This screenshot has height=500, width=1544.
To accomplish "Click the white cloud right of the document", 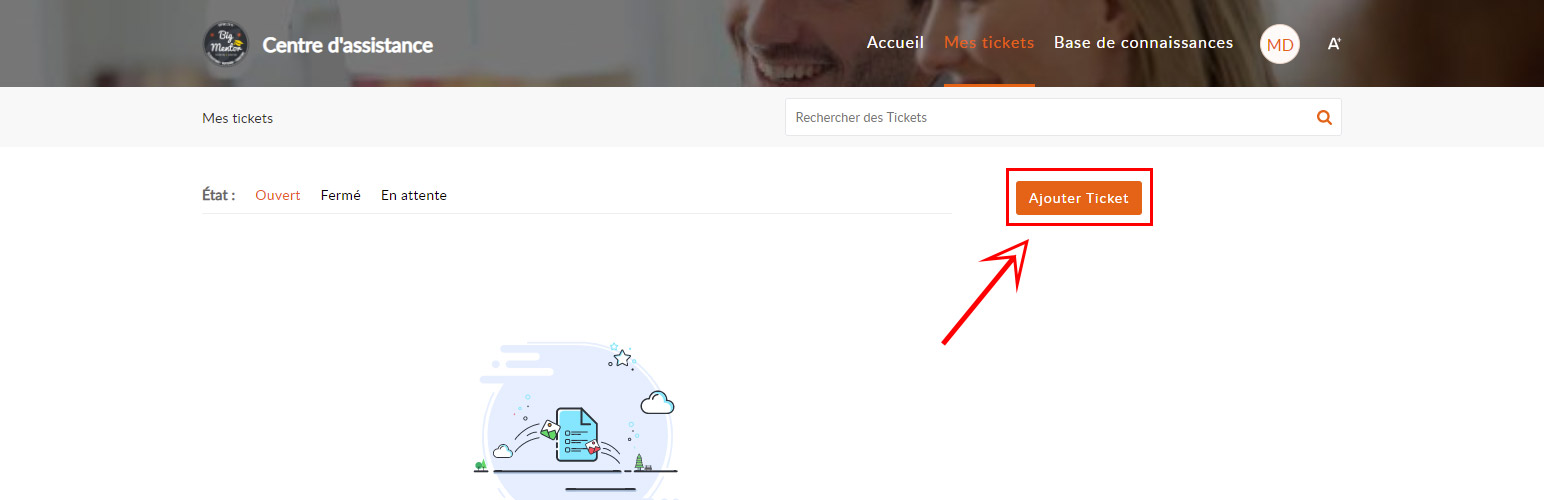I will coord(657,403).
